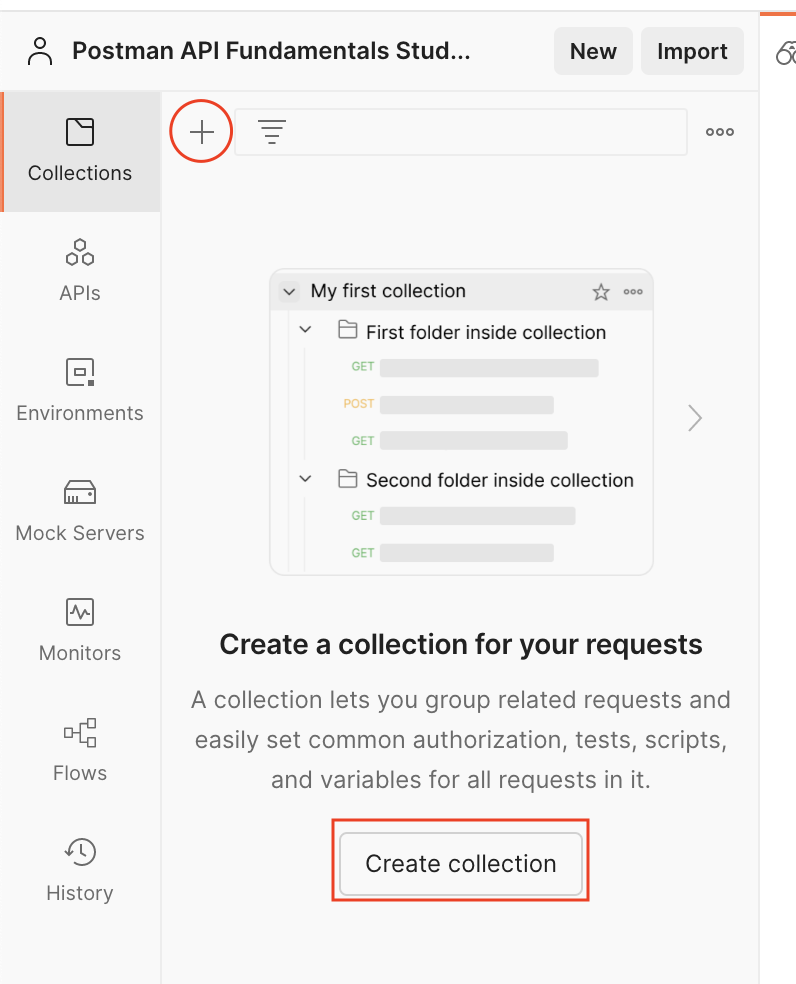Open the three-dot options menu above collections

coord(720,132)
